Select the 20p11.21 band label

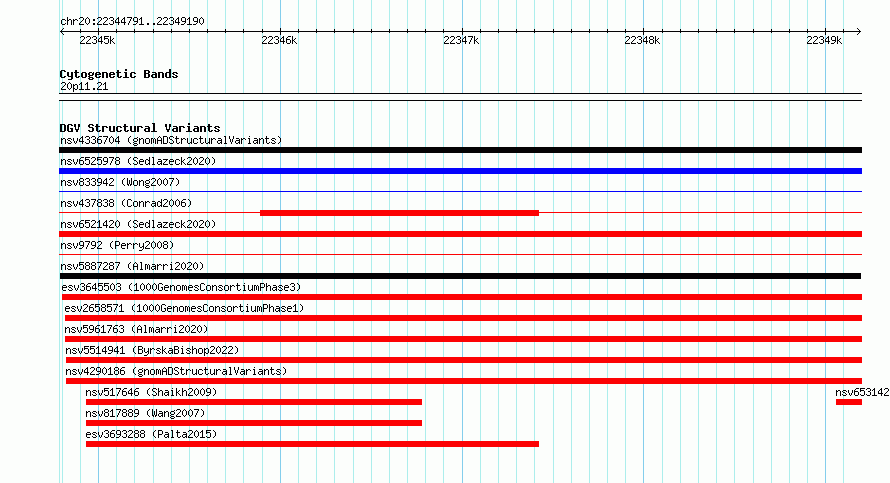(x=84, y=87)
